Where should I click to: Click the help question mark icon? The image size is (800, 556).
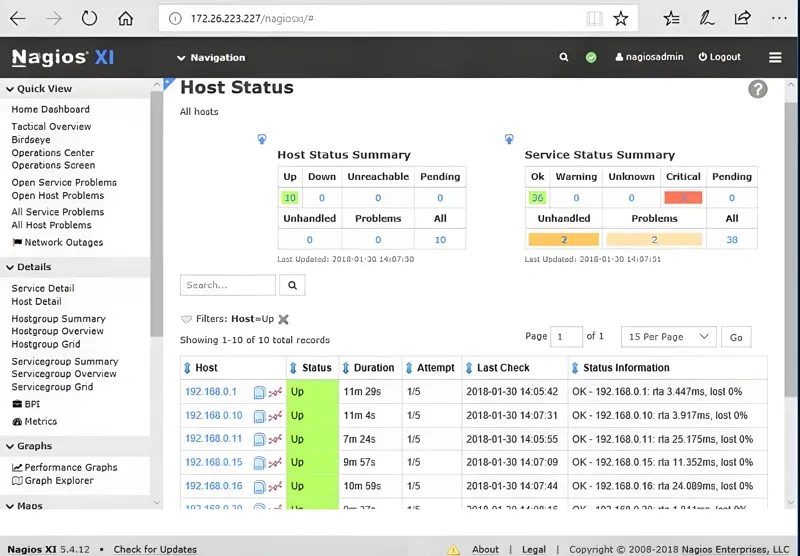pyautogui.click(x=757, y=89)
